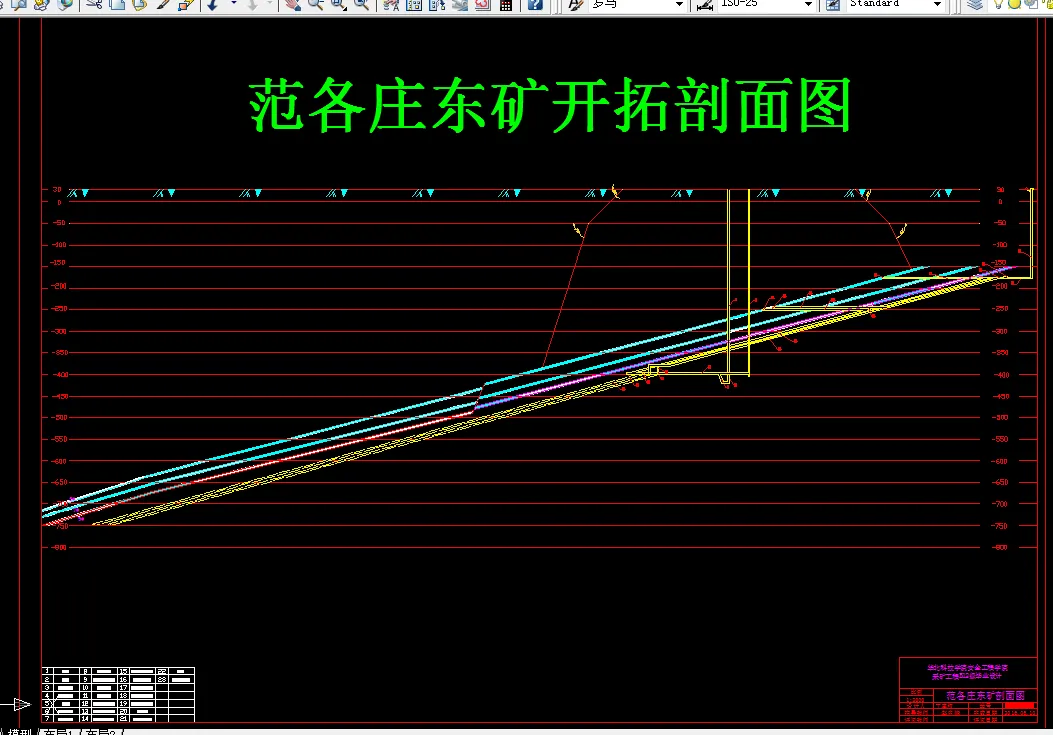Open Layer Properties Manager
Screen dimensions: 1053x735
975,5
